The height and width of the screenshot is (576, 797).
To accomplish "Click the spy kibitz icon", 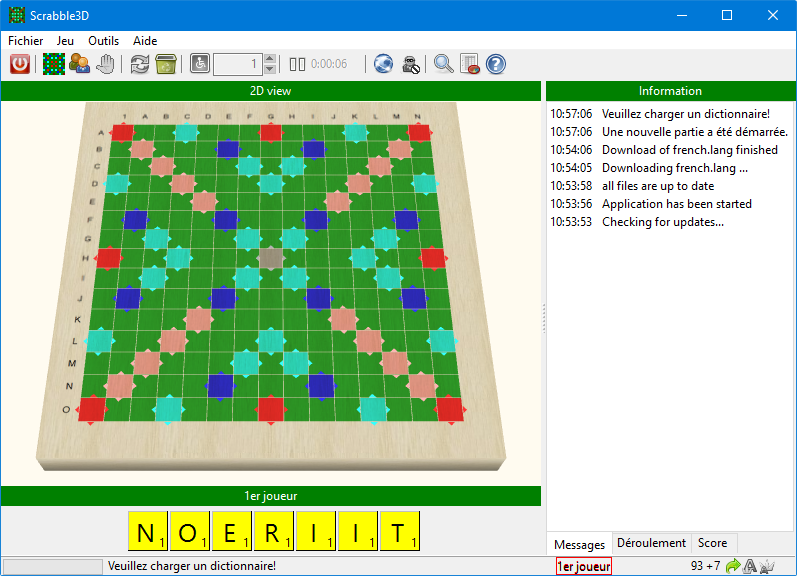I will pyautogui.click(x=410, y=64).
